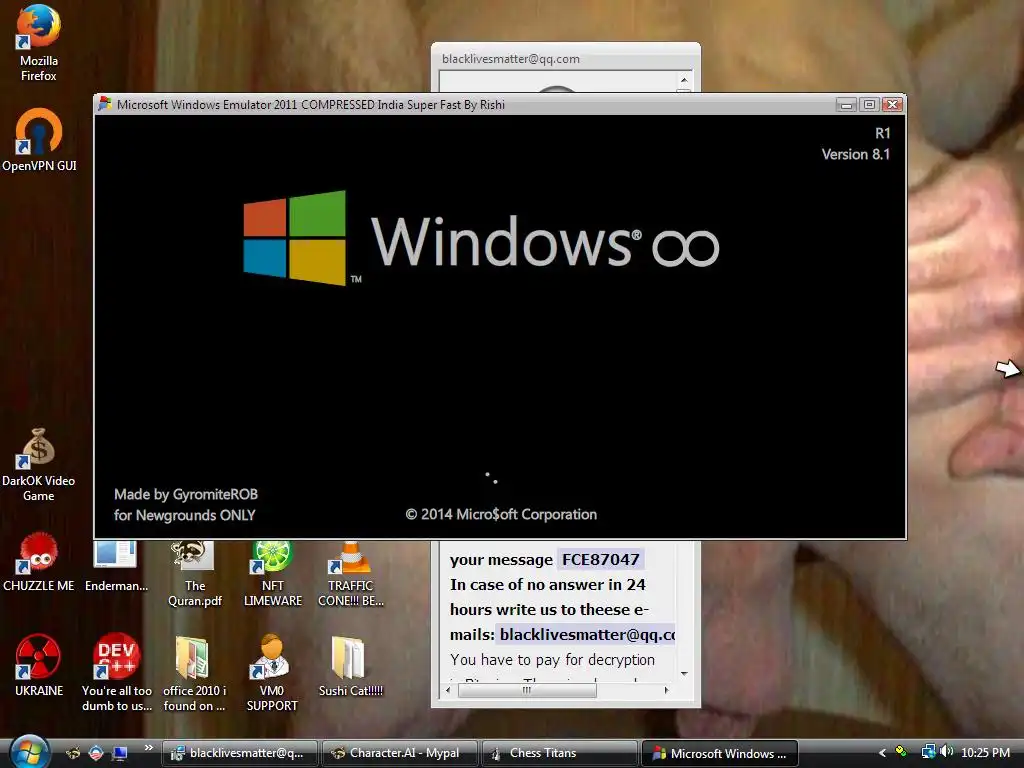Viewport: 1024px width, 768px height.
Task: Open The Quran.pdf desktop file
Action: point(194,573)
